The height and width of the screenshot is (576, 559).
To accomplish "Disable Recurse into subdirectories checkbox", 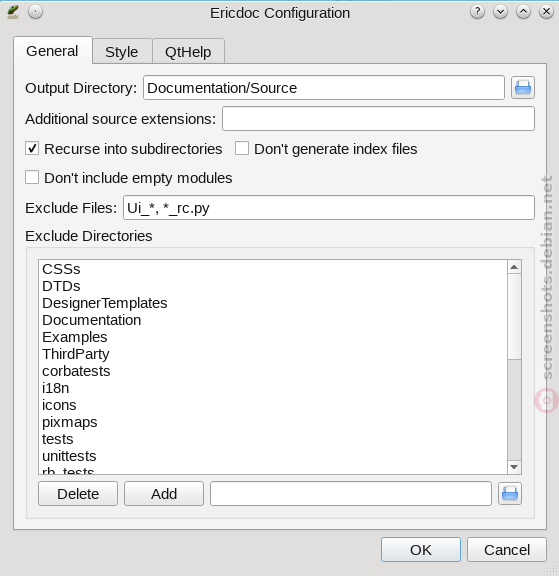I will [32, 148].
